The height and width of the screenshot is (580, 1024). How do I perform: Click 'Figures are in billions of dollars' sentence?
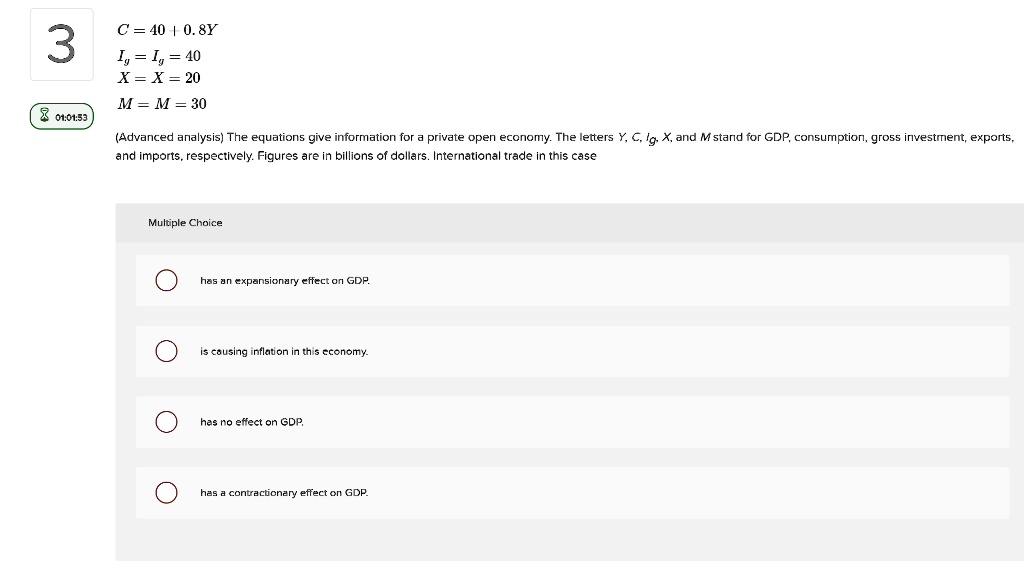click(345, 156)
